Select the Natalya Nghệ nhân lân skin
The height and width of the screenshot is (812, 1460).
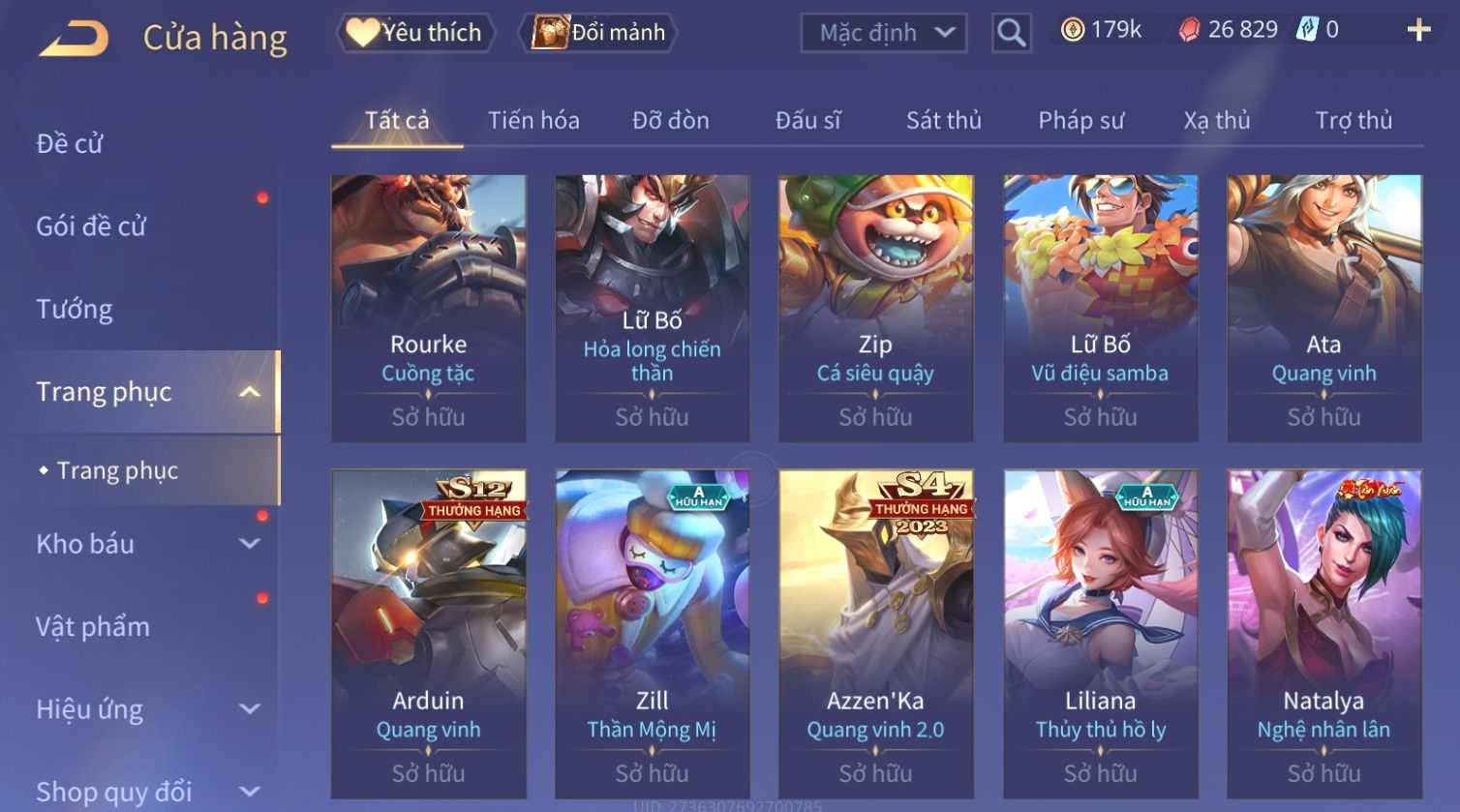pyautogui.click(x=1323, y=635)
